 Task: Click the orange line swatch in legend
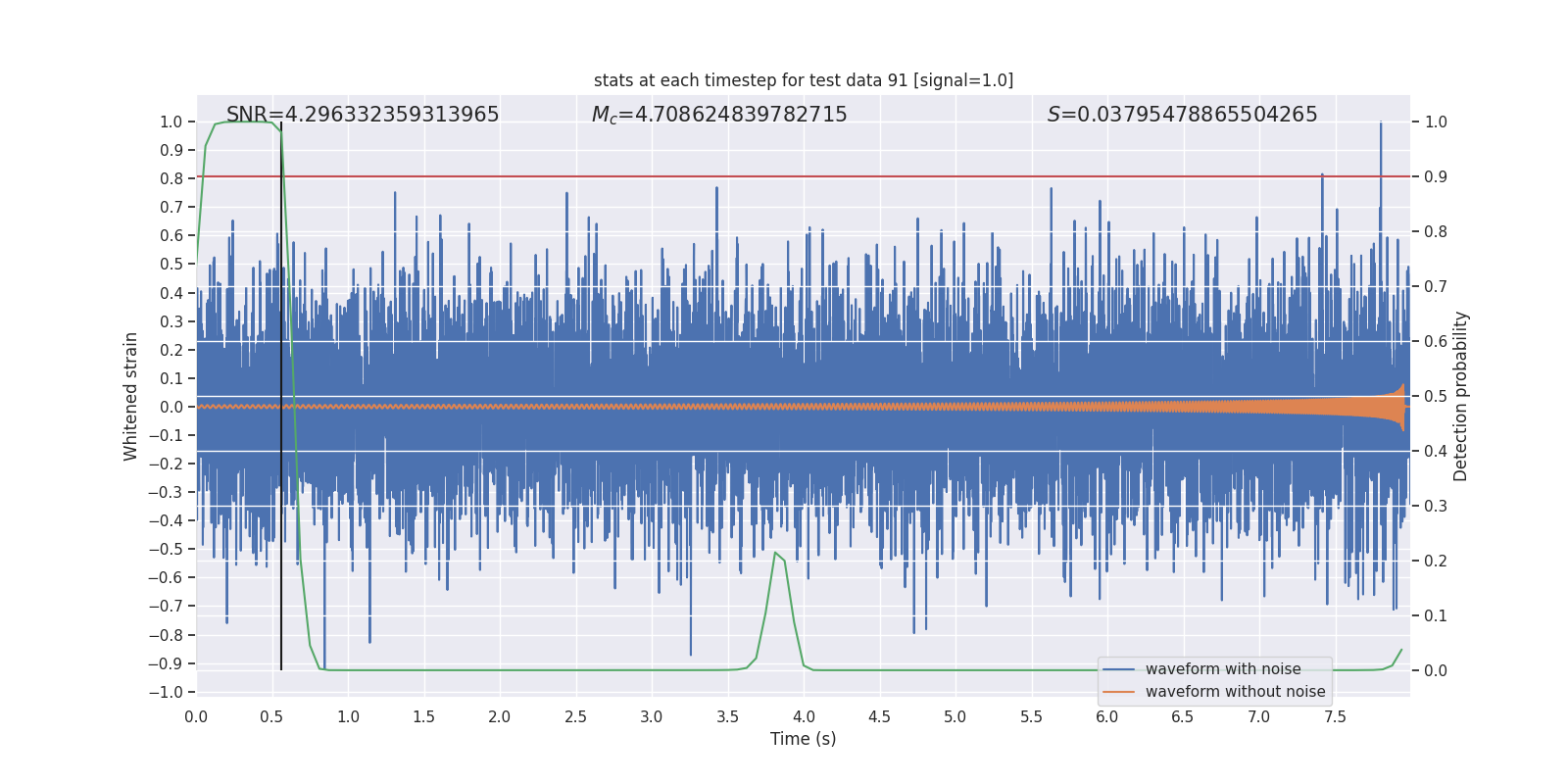coord(1118,692)
